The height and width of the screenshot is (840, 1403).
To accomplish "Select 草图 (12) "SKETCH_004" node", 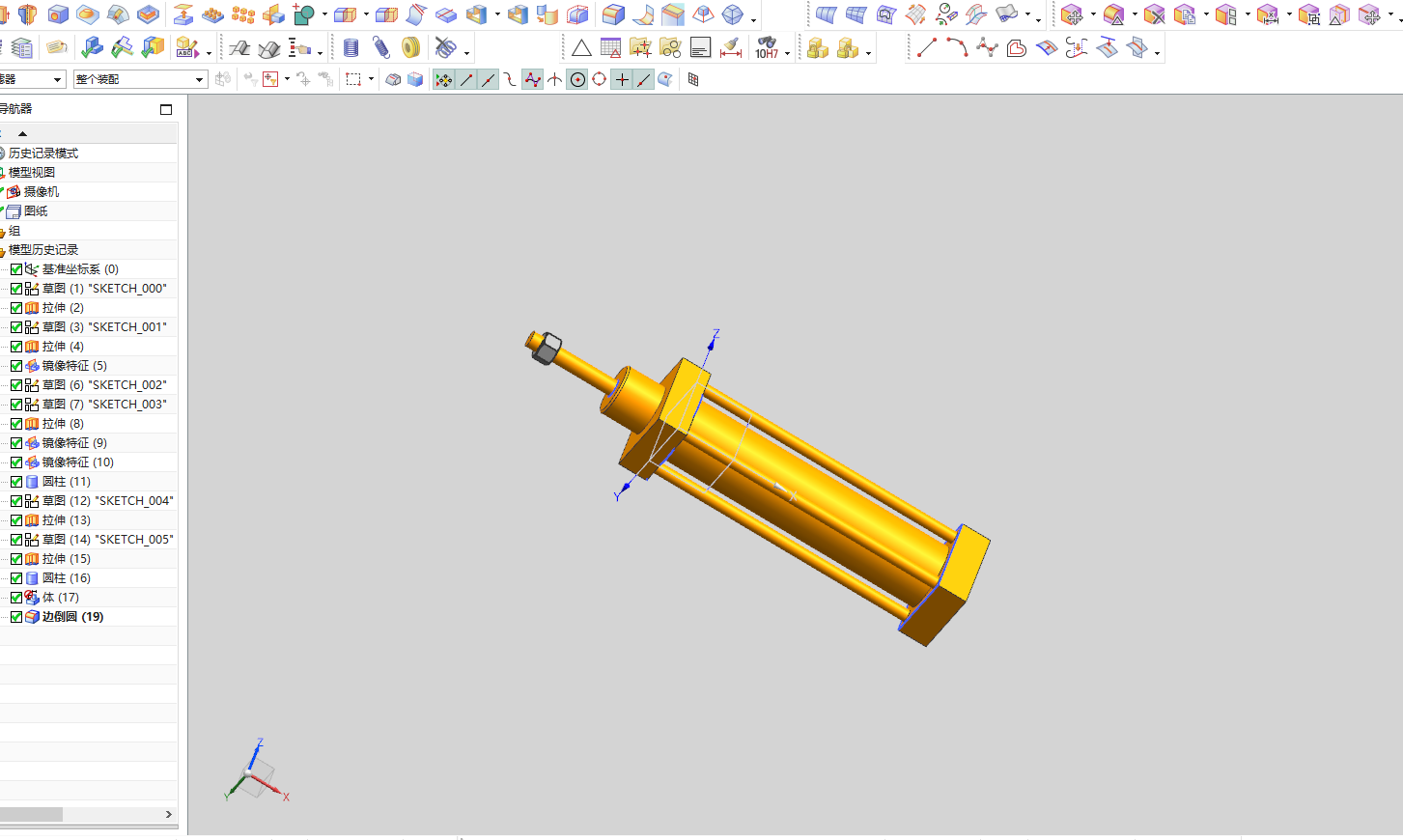I will (107, 501).
